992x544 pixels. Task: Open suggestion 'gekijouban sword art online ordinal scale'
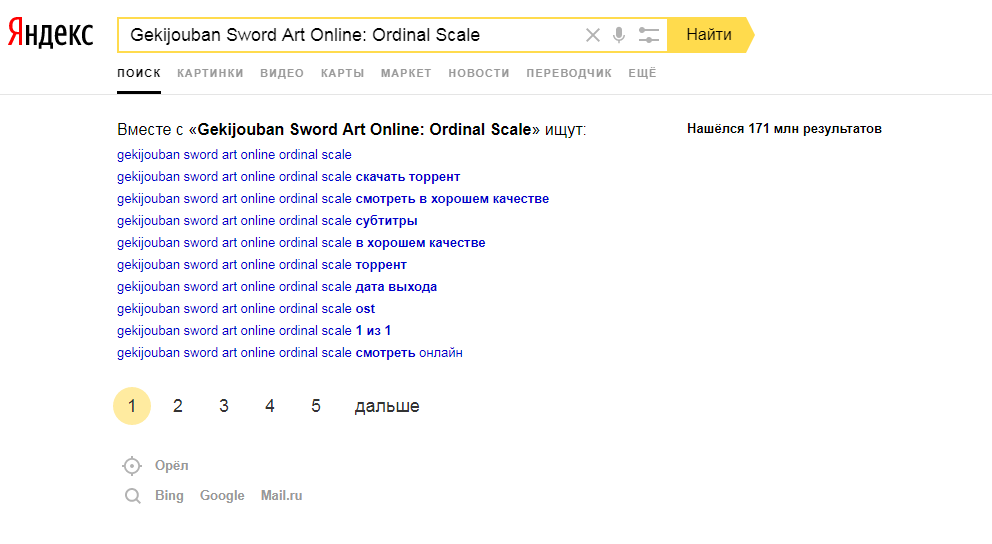[x=234, y=154]
